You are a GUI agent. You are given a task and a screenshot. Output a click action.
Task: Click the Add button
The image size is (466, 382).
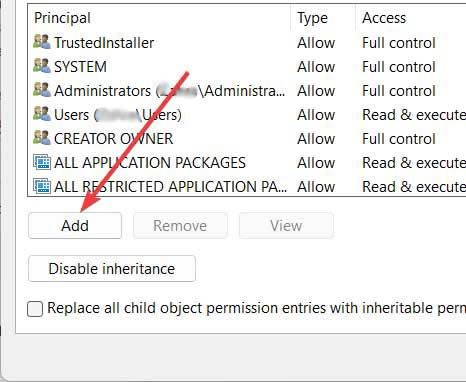(75, 226)
